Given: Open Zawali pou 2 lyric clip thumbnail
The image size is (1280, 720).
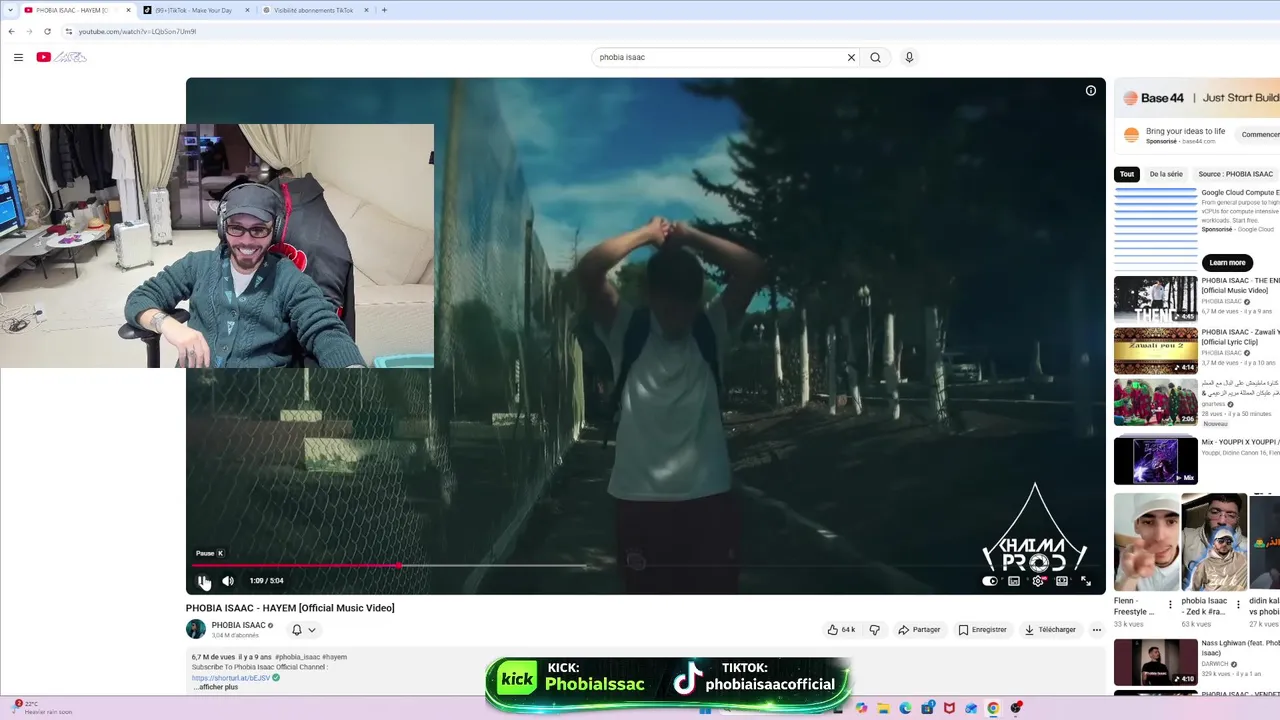Looking at the screenshot, I should point(1156,351).
